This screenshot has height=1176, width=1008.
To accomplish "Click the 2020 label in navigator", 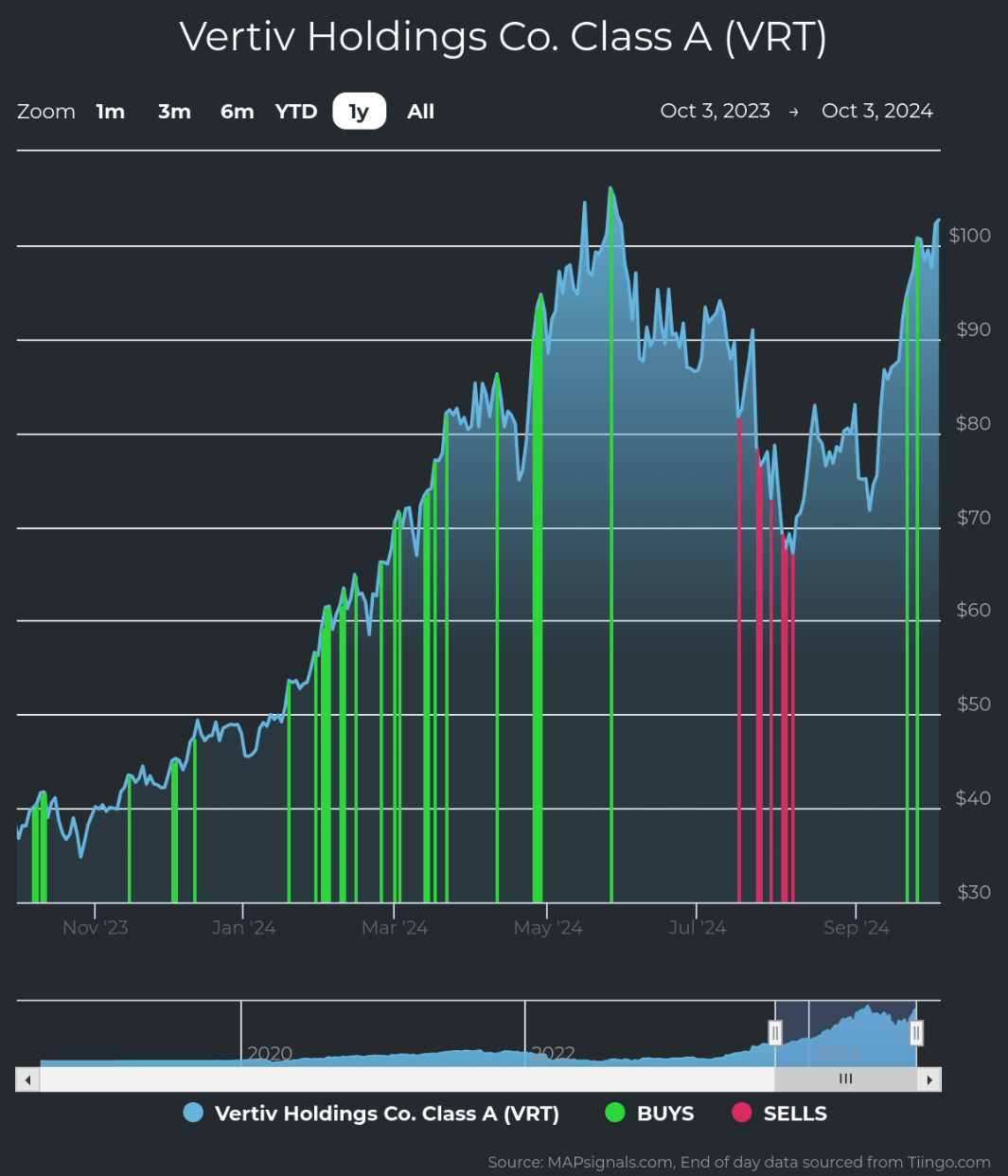I will tap(270, 1053).
